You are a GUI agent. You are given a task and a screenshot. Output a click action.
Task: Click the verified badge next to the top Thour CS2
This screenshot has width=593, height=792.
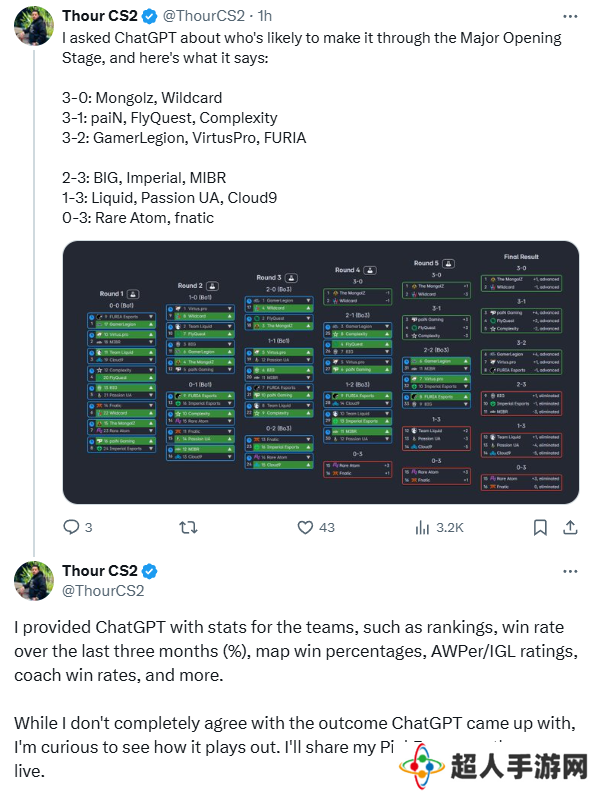(x=150, y=17)
